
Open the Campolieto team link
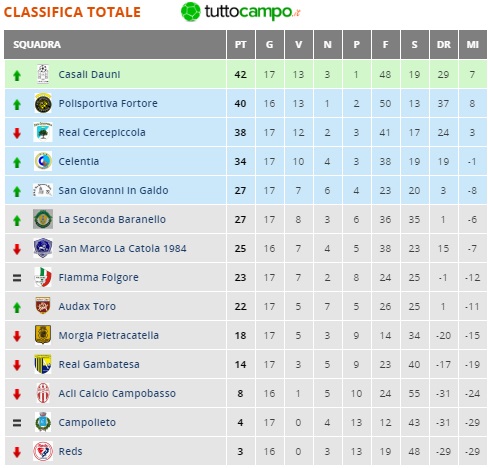(x=87, y=422)
